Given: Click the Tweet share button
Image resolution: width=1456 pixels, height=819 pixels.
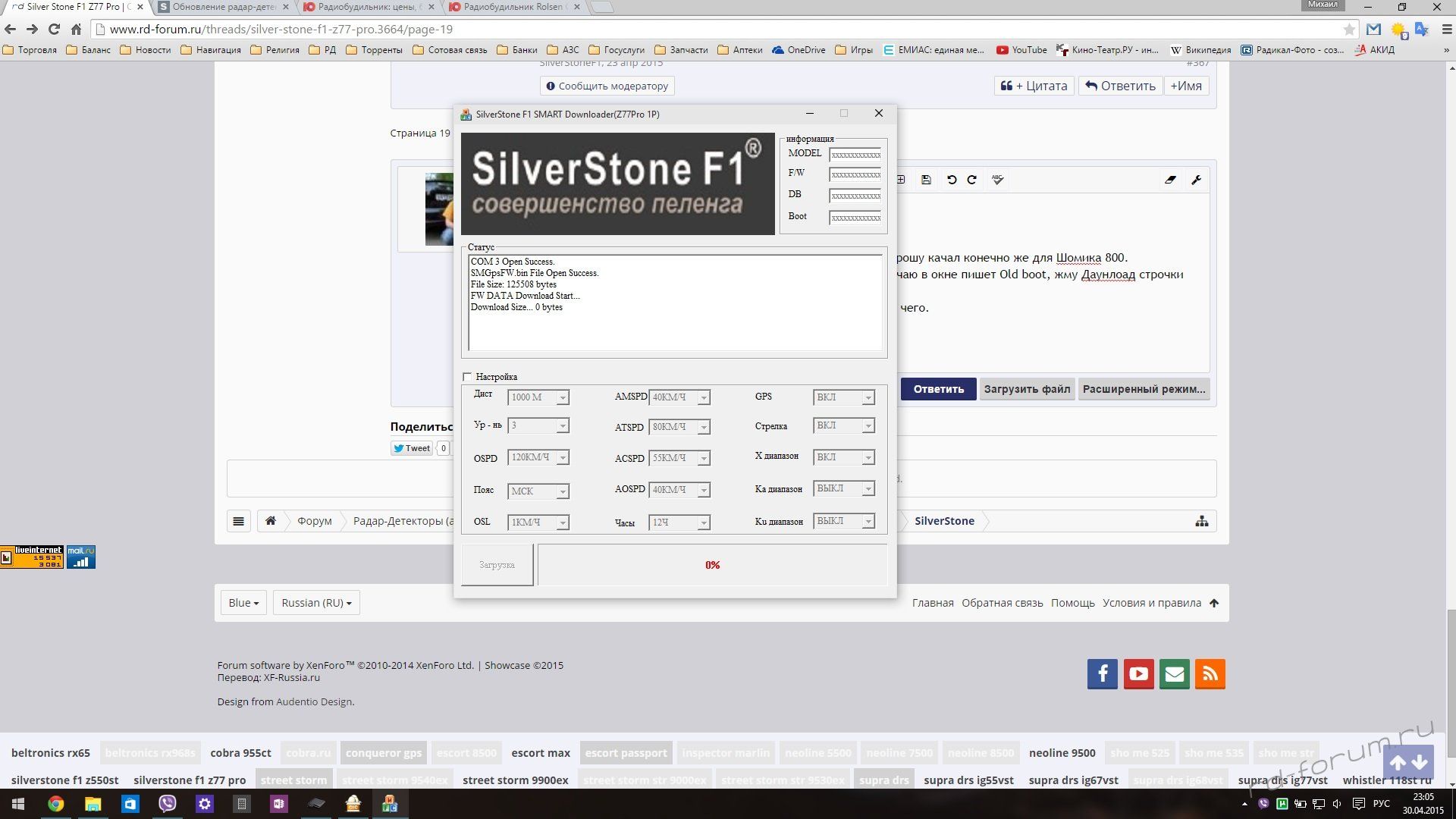Looking at the screenshot, I should pos(412,448).
